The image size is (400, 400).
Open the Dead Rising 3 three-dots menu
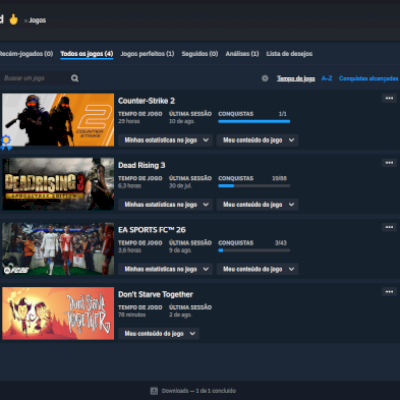tap(389, 163)
